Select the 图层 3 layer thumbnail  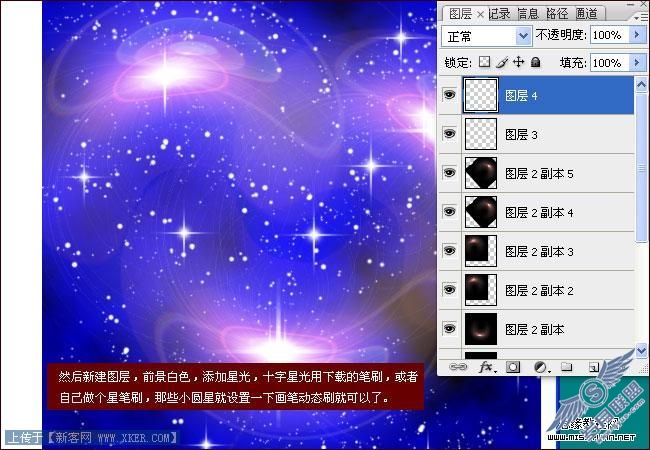481,134
